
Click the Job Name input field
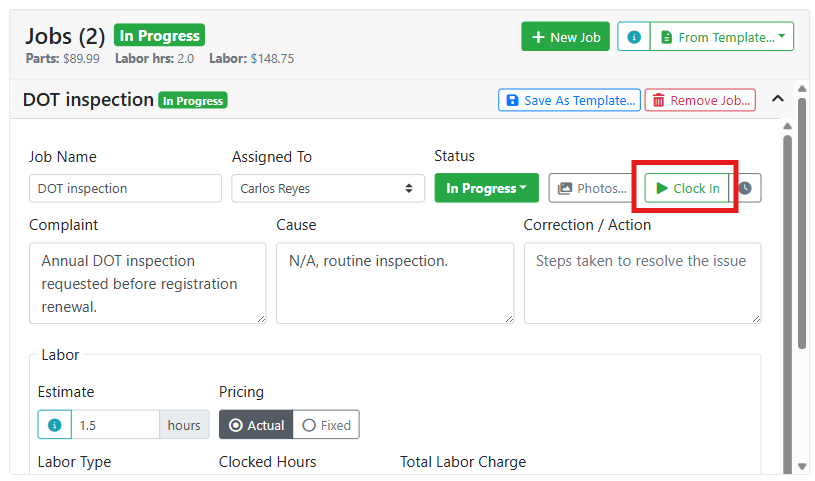[125, 188]
